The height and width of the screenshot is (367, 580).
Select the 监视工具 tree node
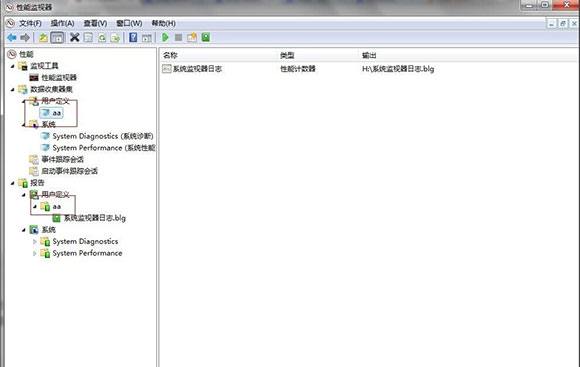(x=44, y=66)
